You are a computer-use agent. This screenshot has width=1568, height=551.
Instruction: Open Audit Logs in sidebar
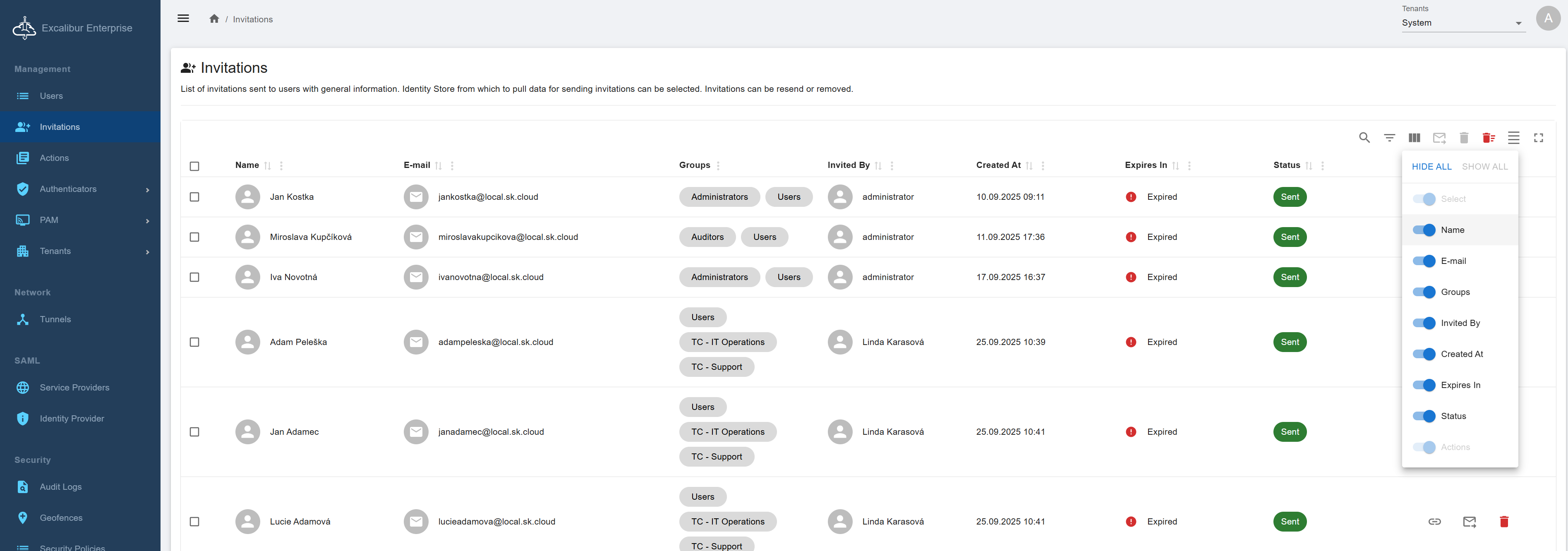click(60, 486)
